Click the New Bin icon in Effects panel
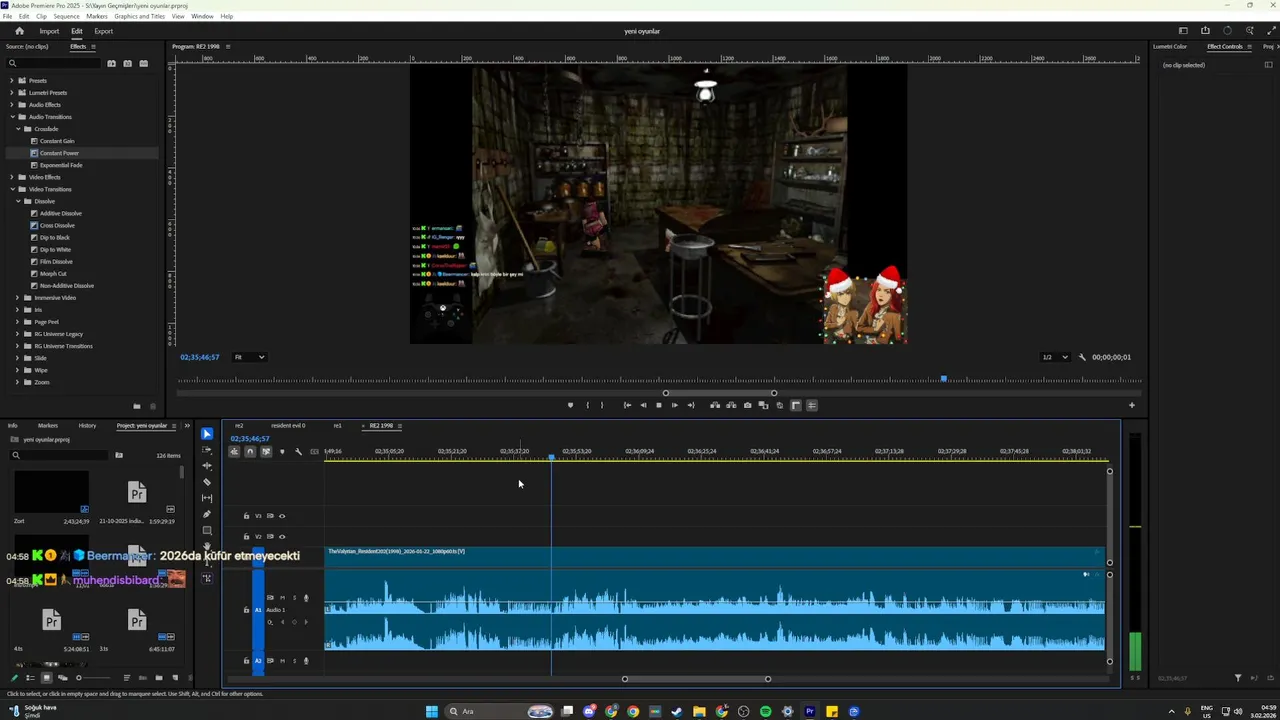This screenshot has height=720, width=1280. [x=137, y=406]
